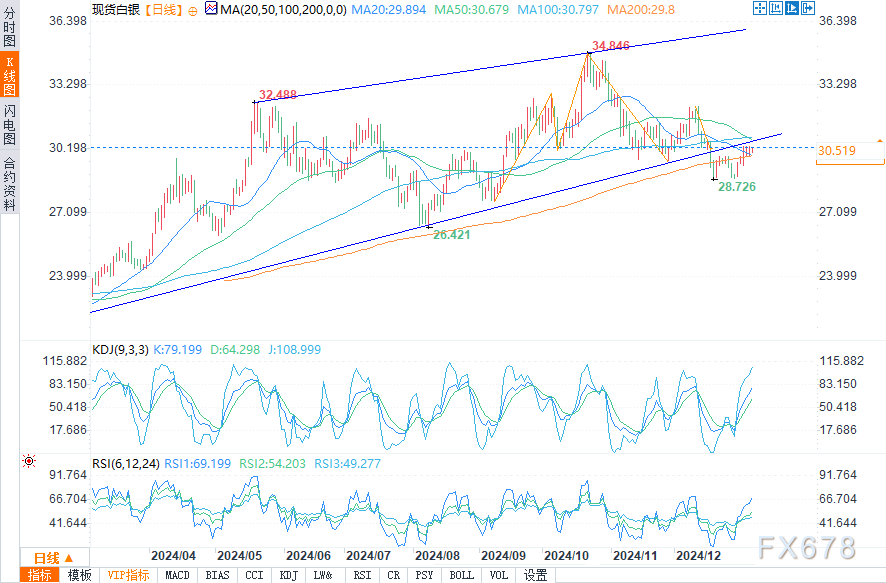Viewport: 886px width, 583px height.
Task: Open the VIP指标 tab
Action: click(128, 575)
